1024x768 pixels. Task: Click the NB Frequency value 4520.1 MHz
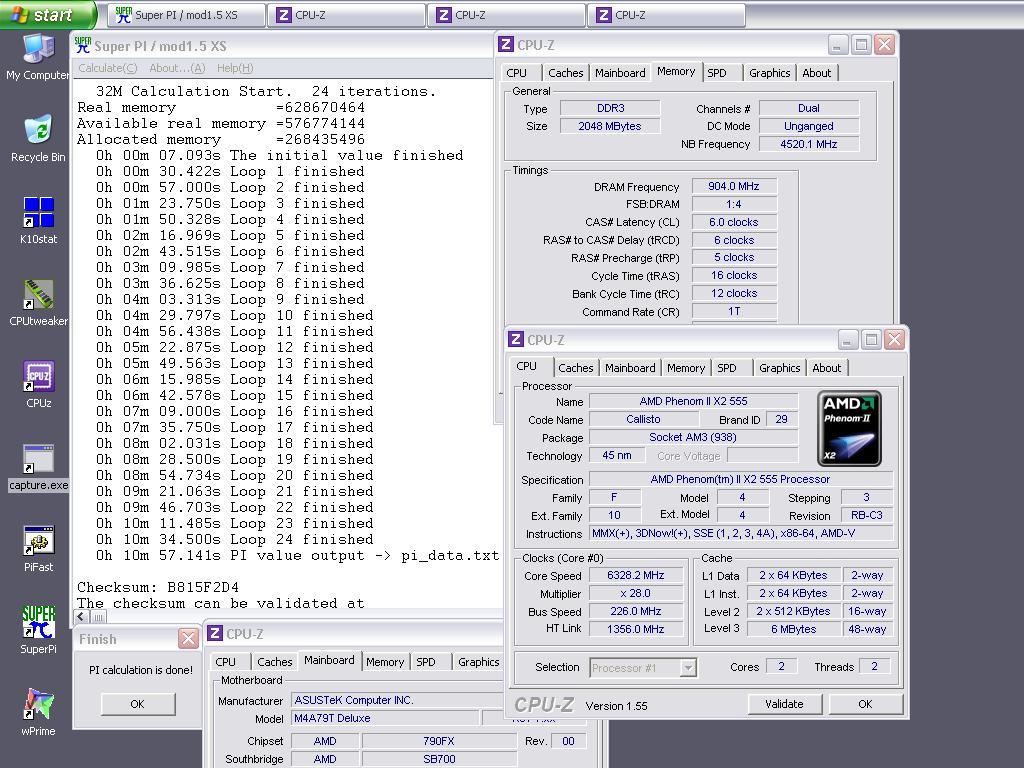(808, 144)
